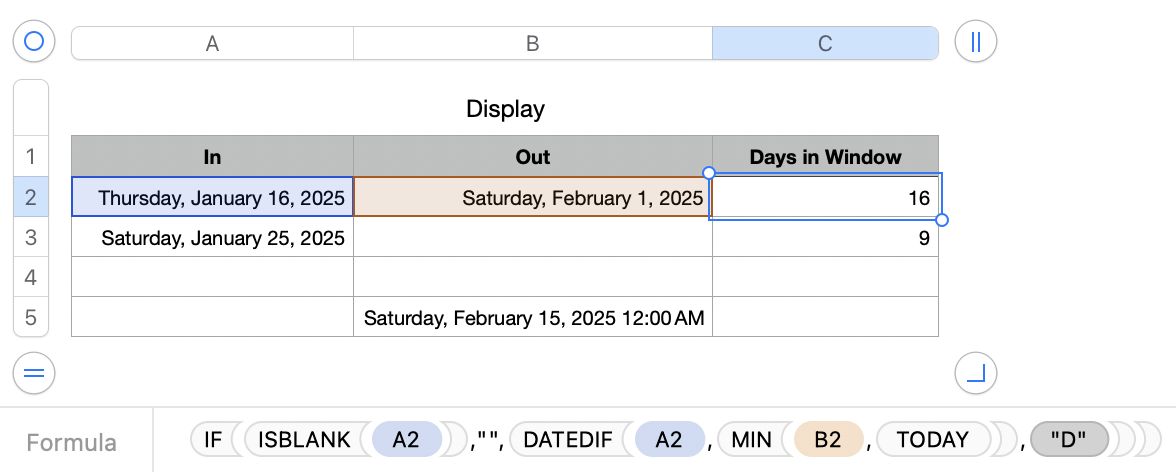The image size is (1176, 472).
Task: Click the highlighted column C header
Action: coord(825,43)
